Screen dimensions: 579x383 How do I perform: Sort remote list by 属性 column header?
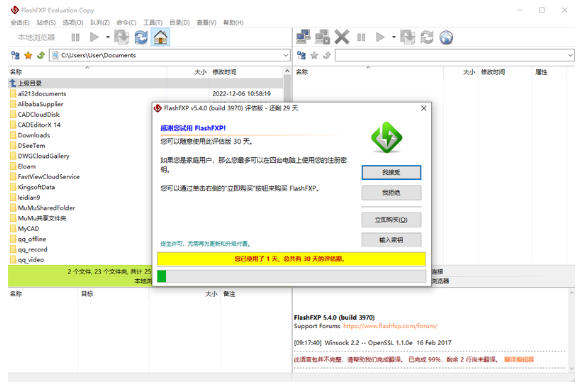click(541, 72)
